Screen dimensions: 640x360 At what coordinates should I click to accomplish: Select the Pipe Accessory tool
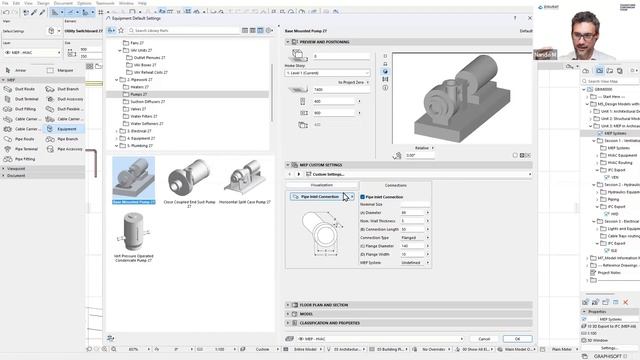click(63, 149)
